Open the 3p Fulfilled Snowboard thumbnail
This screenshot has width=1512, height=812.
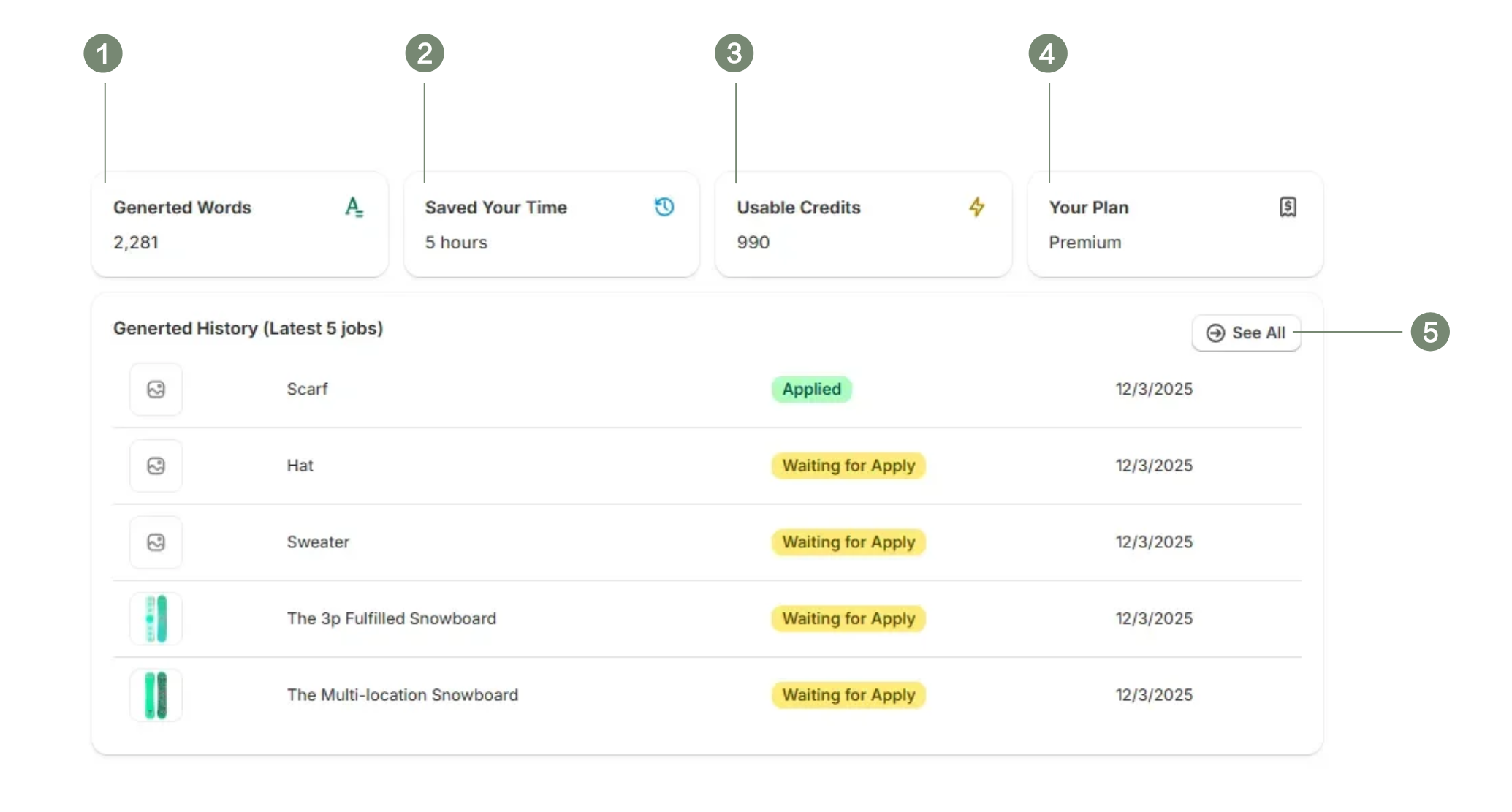pos(156,618)
